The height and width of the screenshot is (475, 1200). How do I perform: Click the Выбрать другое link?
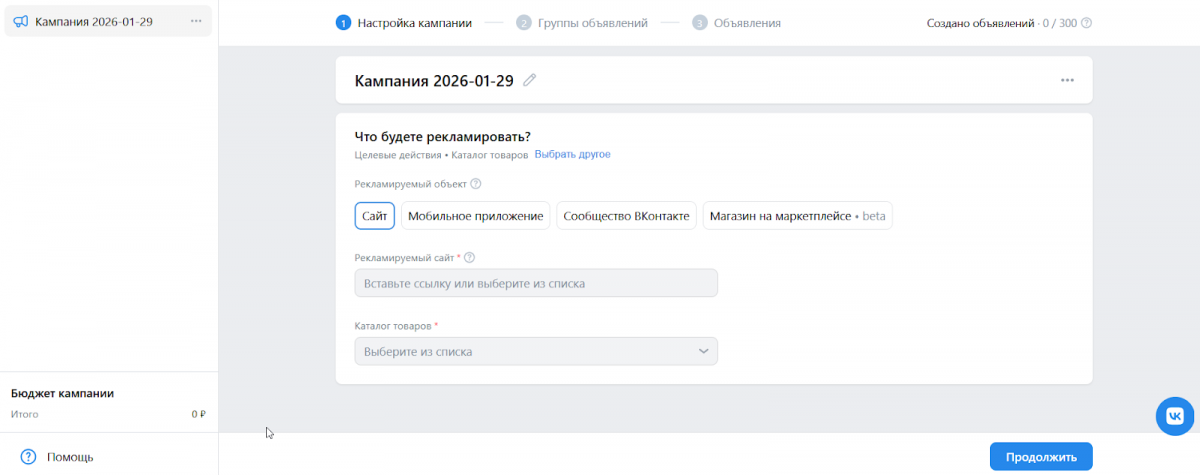(x=572, y=155)
